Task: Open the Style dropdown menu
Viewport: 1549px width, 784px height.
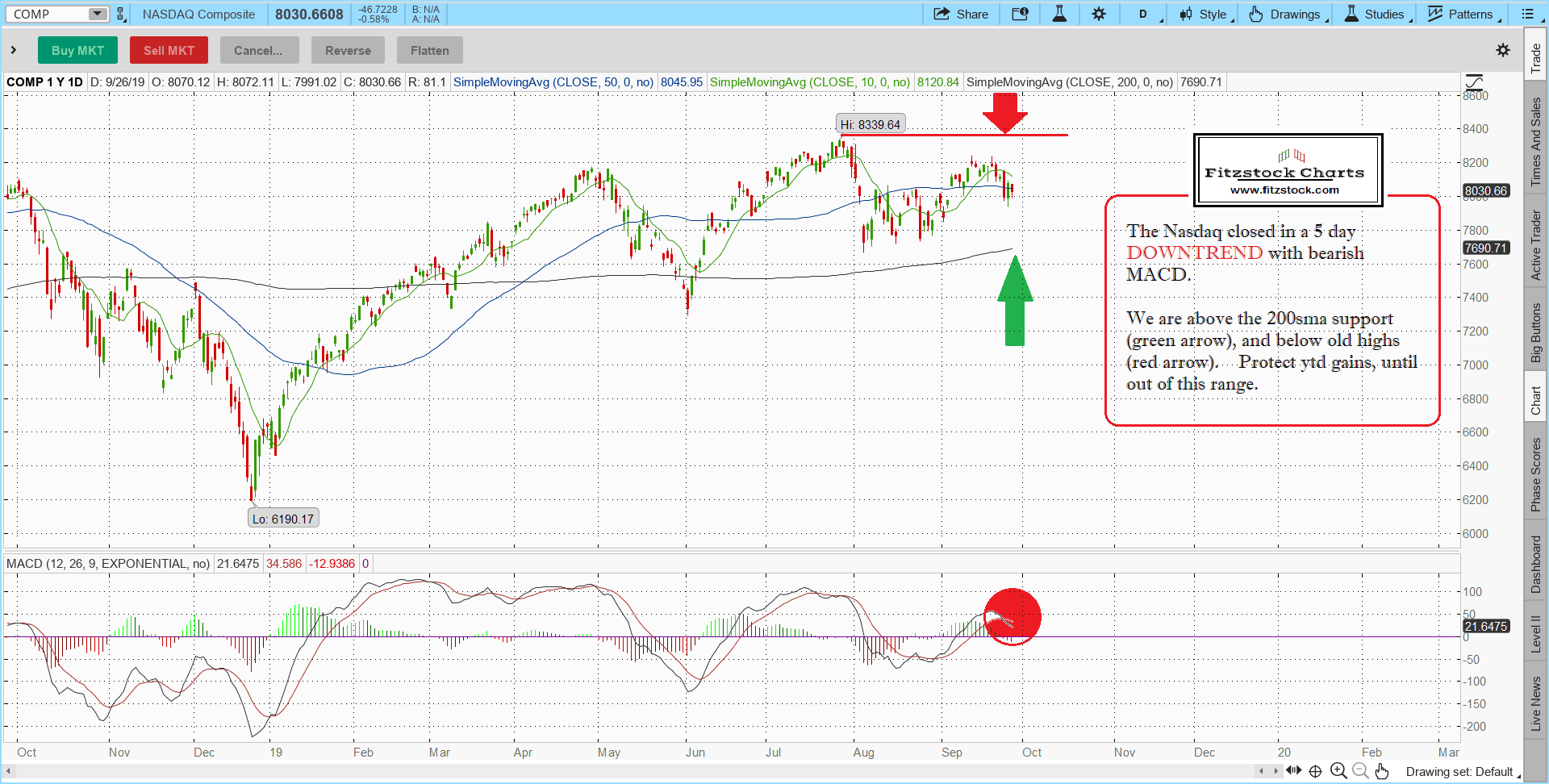Action: click(1206, 14)
